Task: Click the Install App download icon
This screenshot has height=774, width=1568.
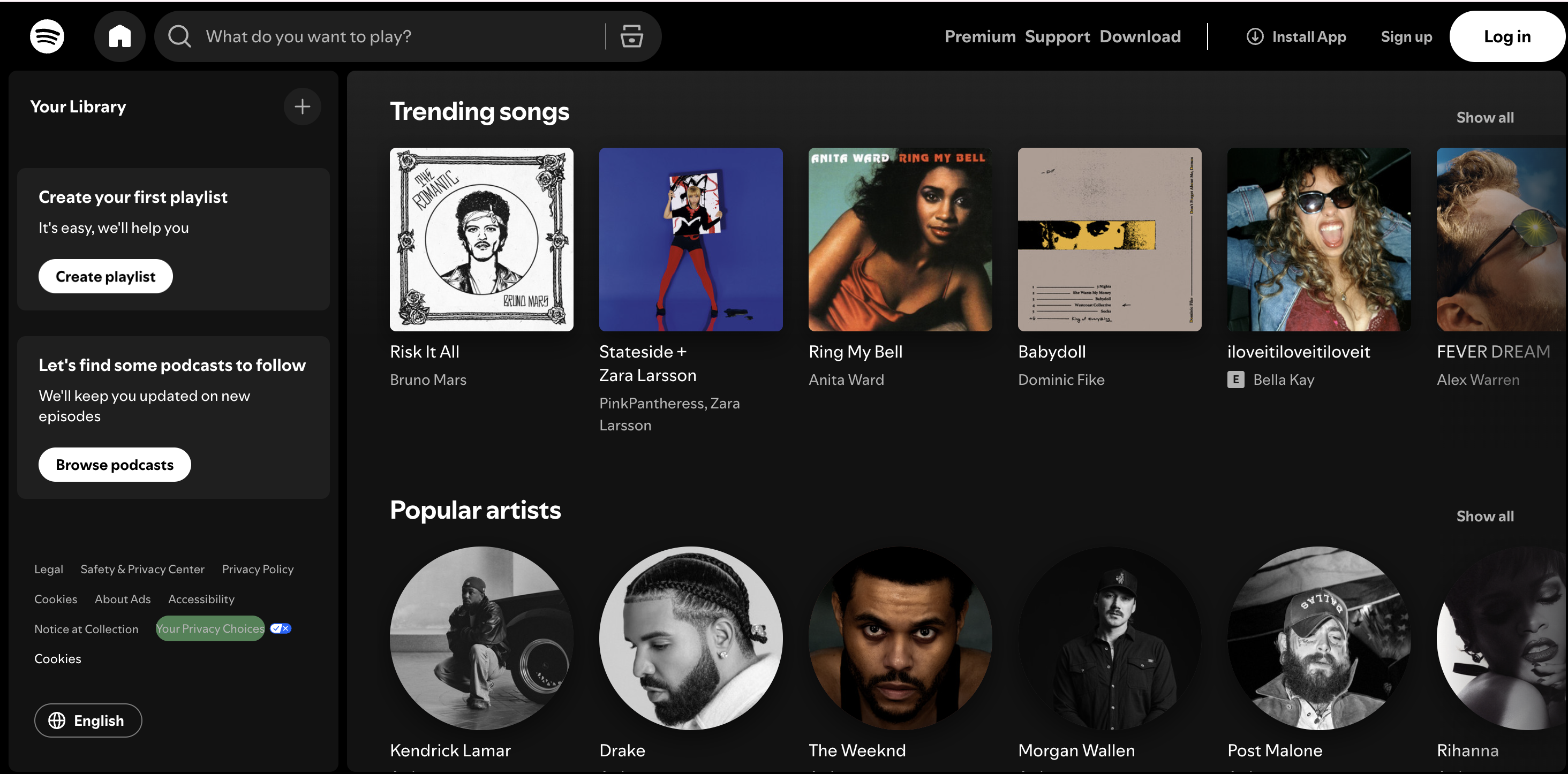Action: (1255, 36)
